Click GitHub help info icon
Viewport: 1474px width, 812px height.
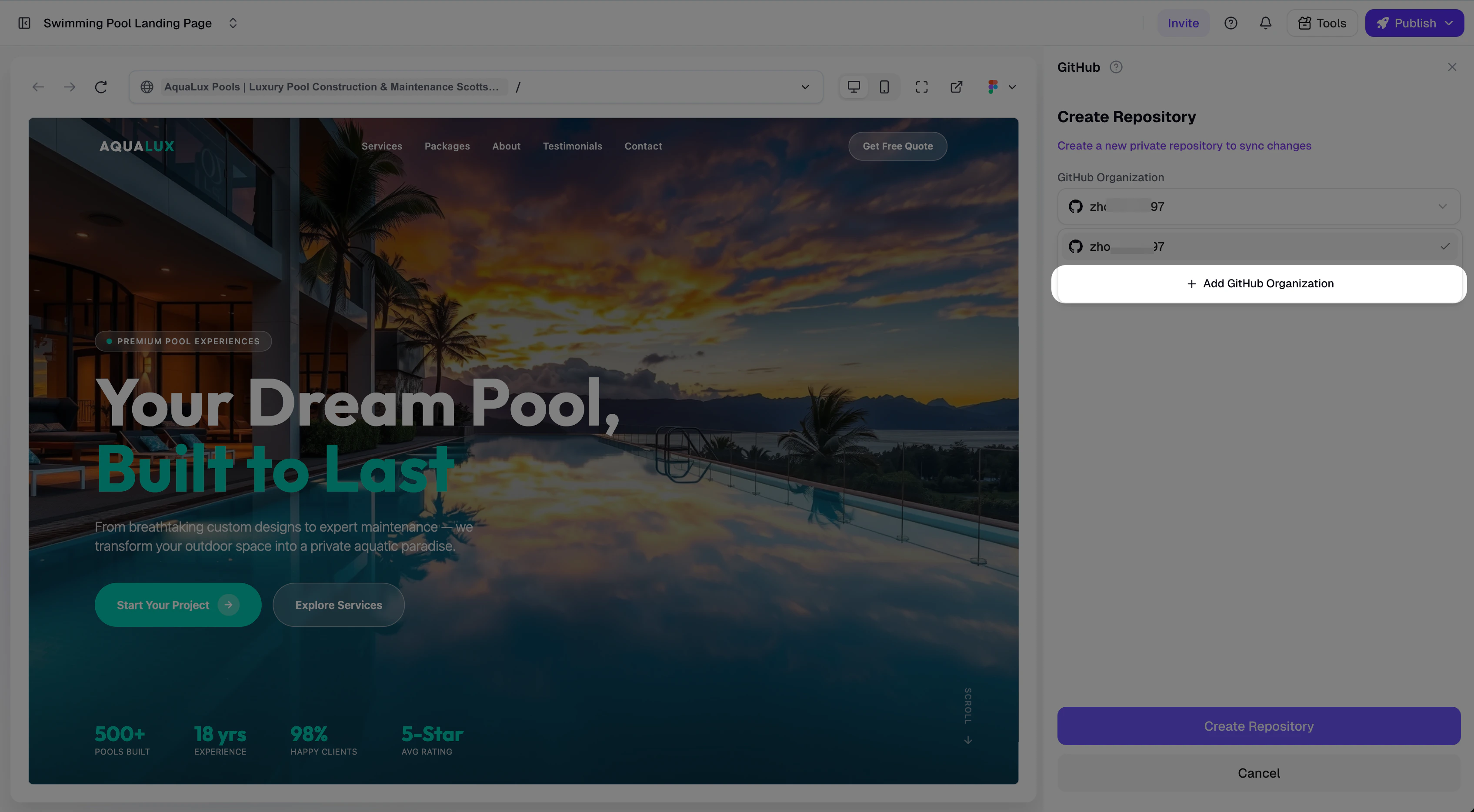tap(1116, 67)
